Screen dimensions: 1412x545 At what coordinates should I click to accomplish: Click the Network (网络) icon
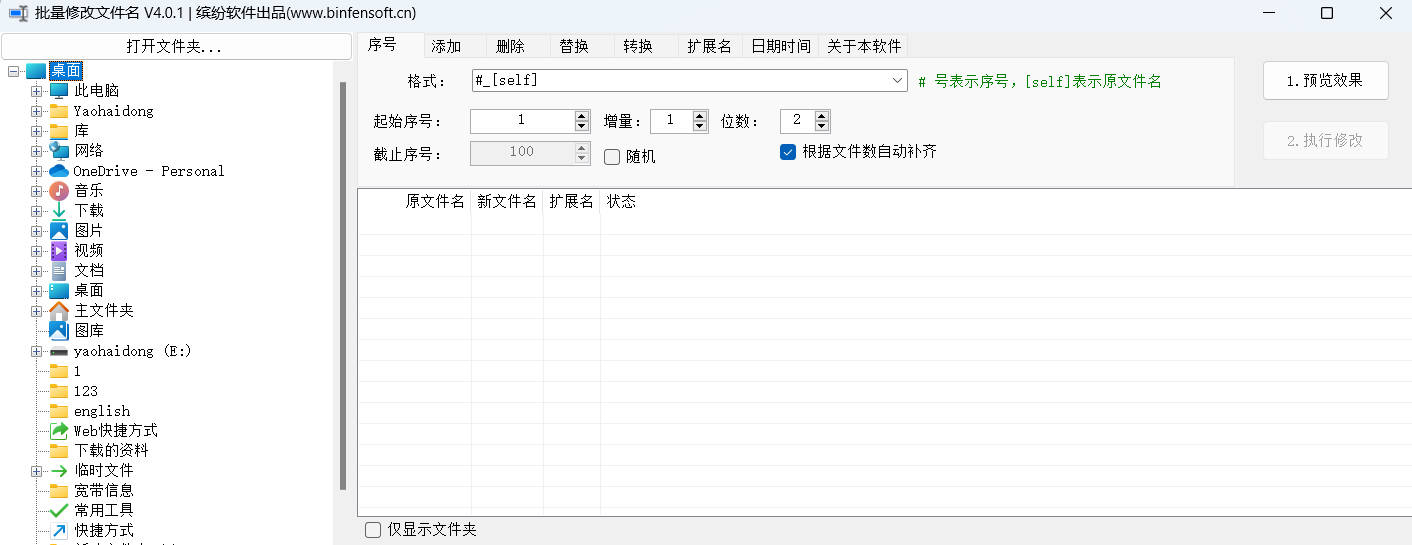[x=59, y=151]
